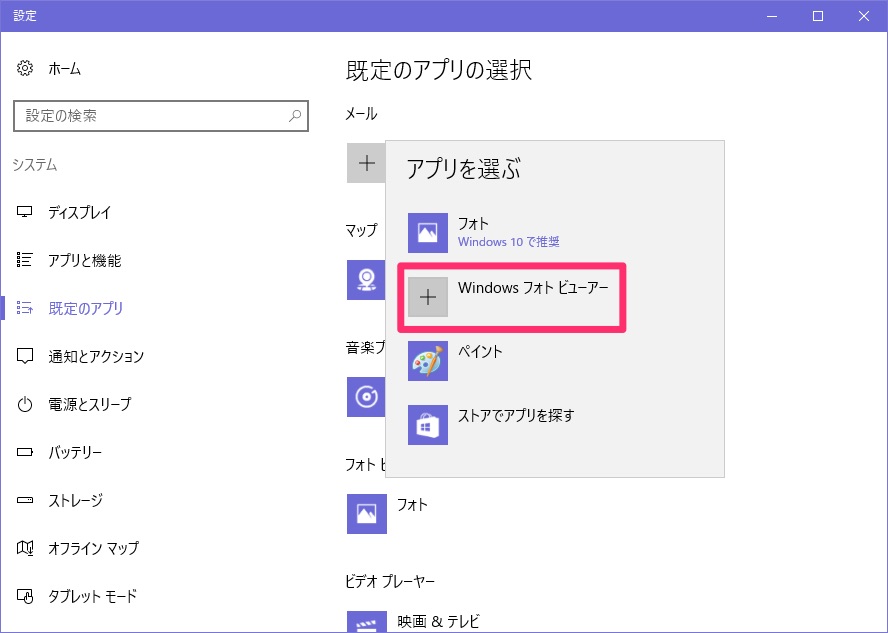Go to ホーム settings page

[65, 69]
